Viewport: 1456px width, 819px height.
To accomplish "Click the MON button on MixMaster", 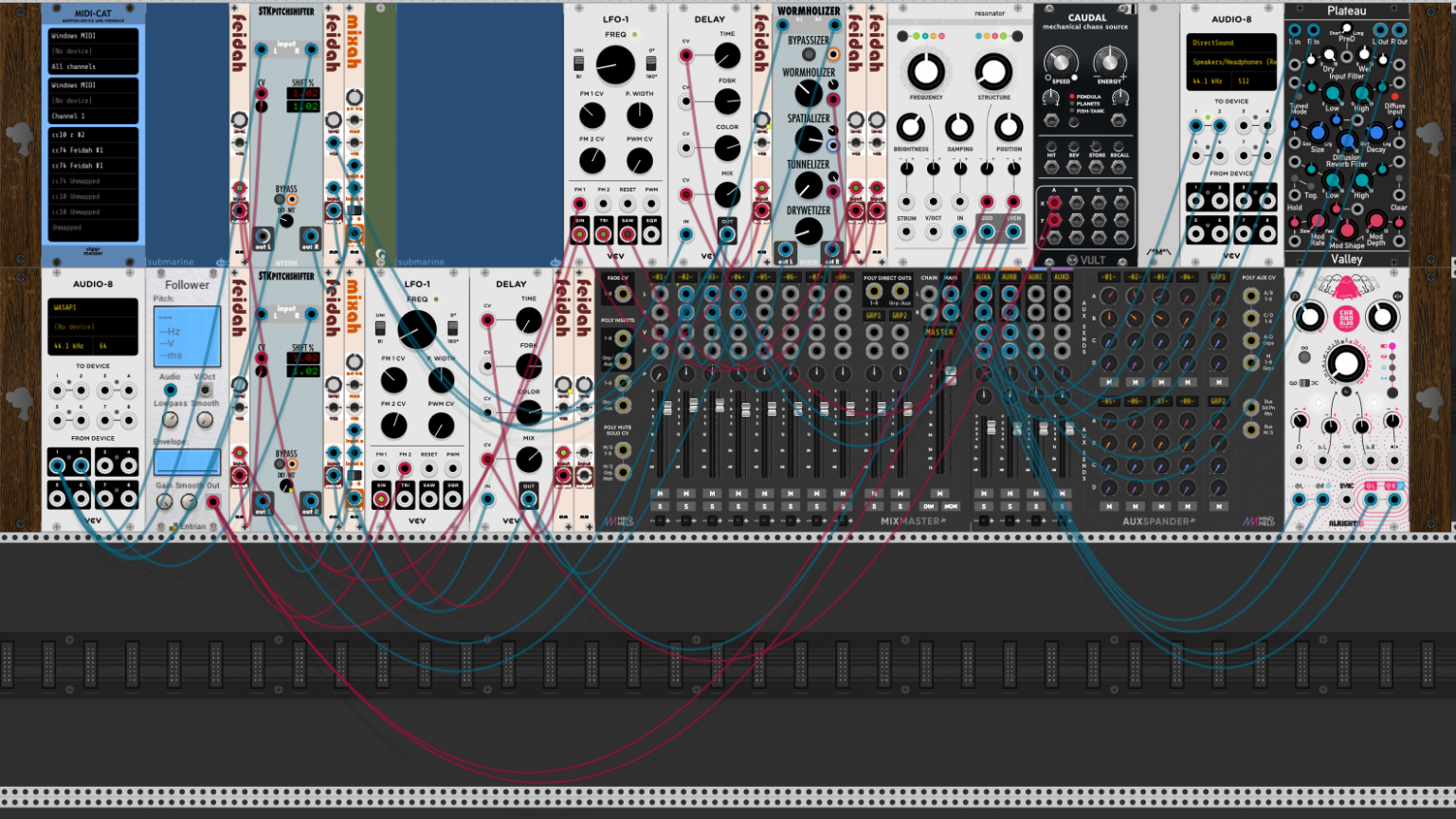I will [951, 507].
